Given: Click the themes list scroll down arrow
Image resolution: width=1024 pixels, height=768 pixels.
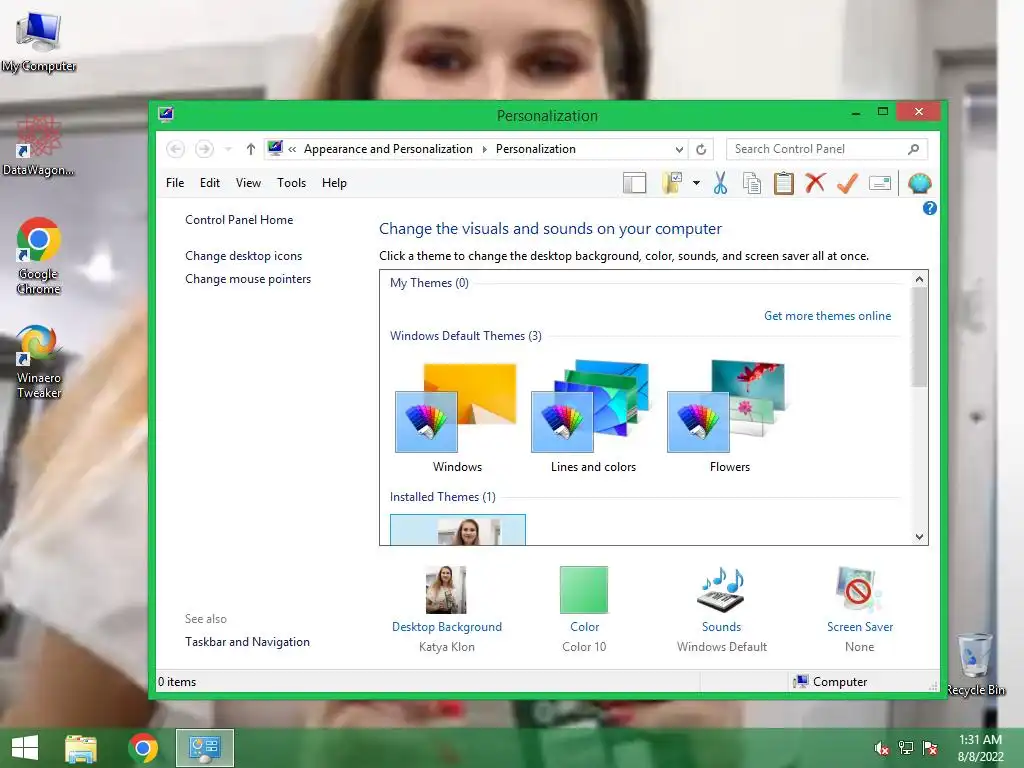Looking at the screenshot, I should [920, 537].
